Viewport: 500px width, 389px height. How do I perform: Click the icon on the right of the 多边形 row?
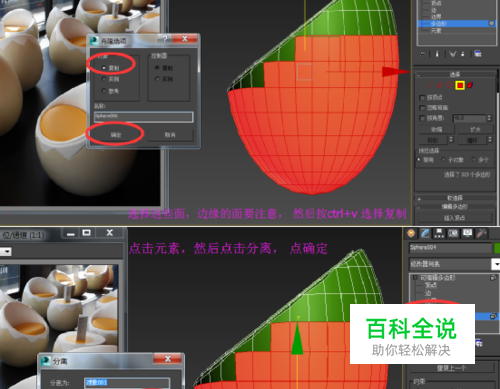coord(491,23)
